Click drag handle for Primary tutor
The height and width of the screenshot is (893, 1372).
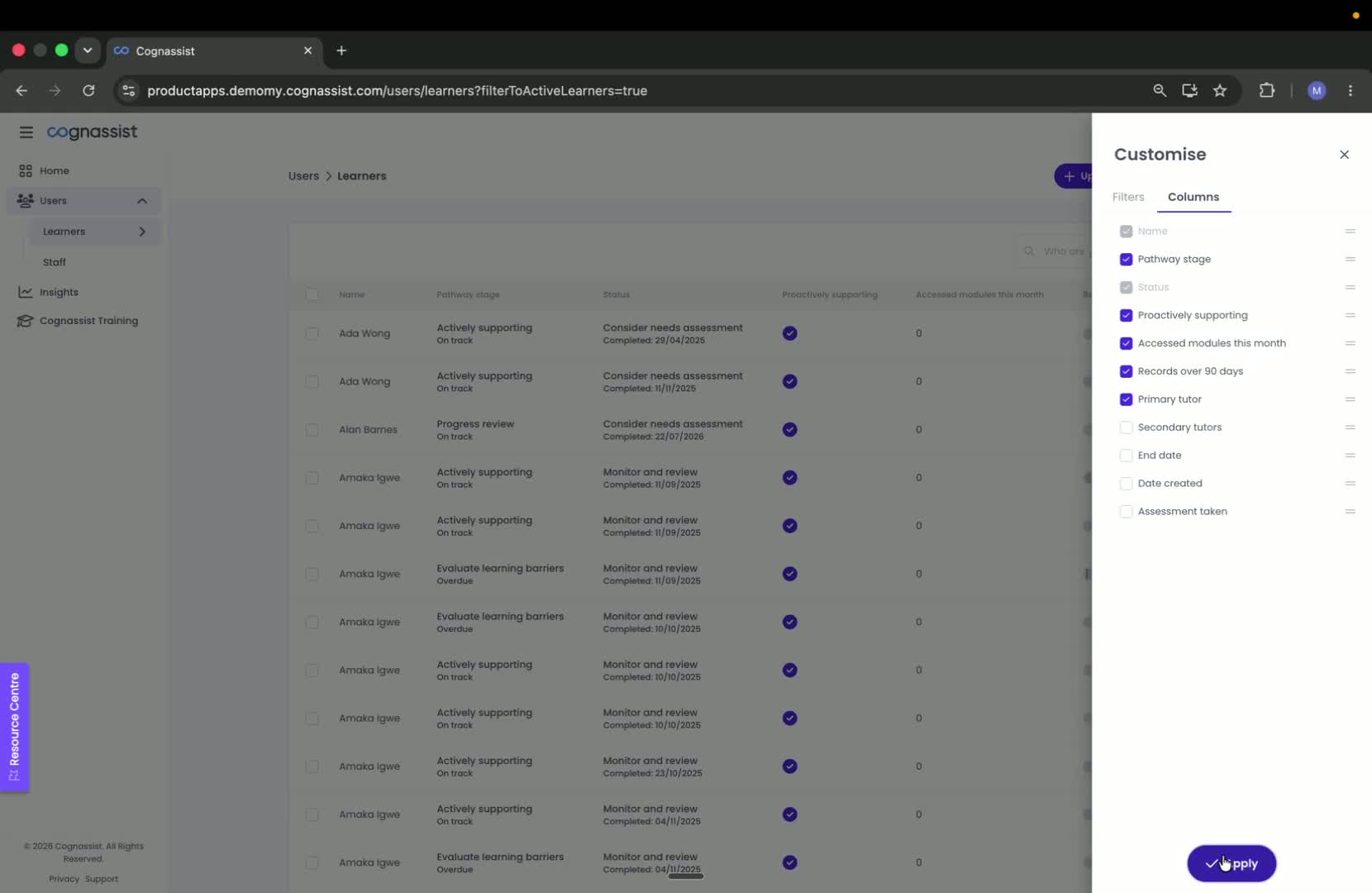click(x=1350, y=400)
